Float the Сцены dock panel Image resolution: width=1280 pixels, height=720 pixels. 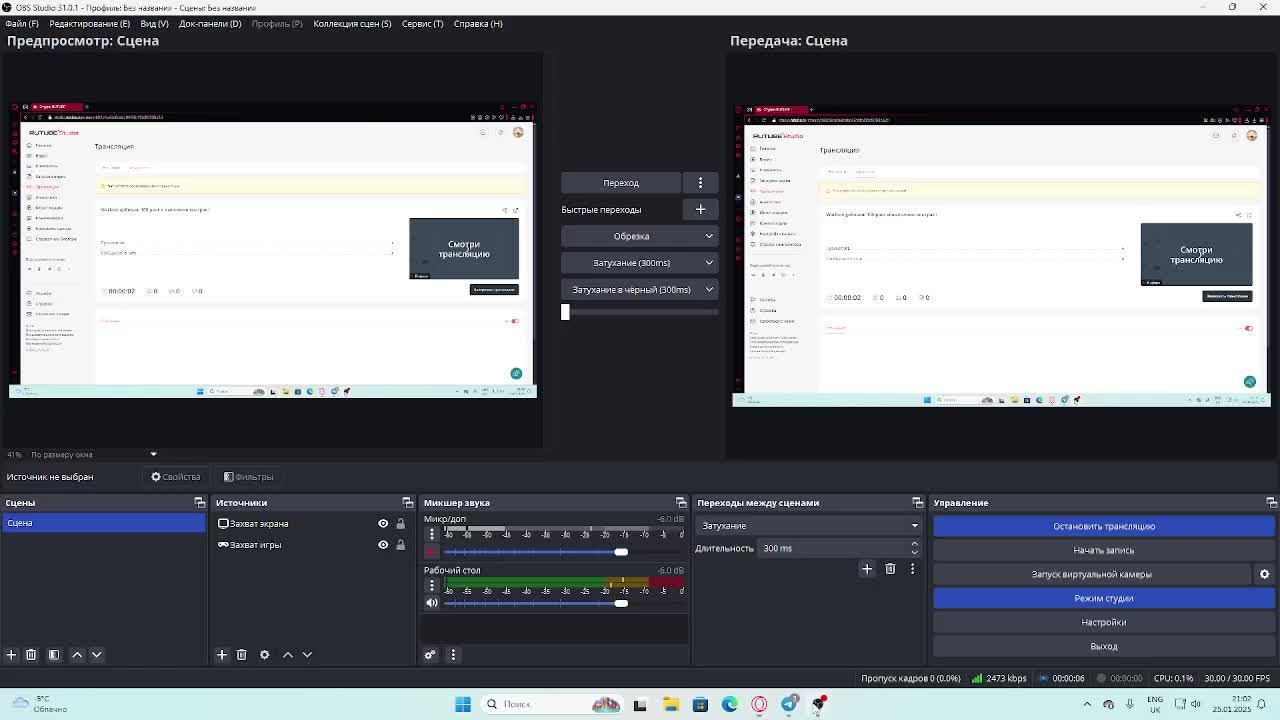point(199,503)
